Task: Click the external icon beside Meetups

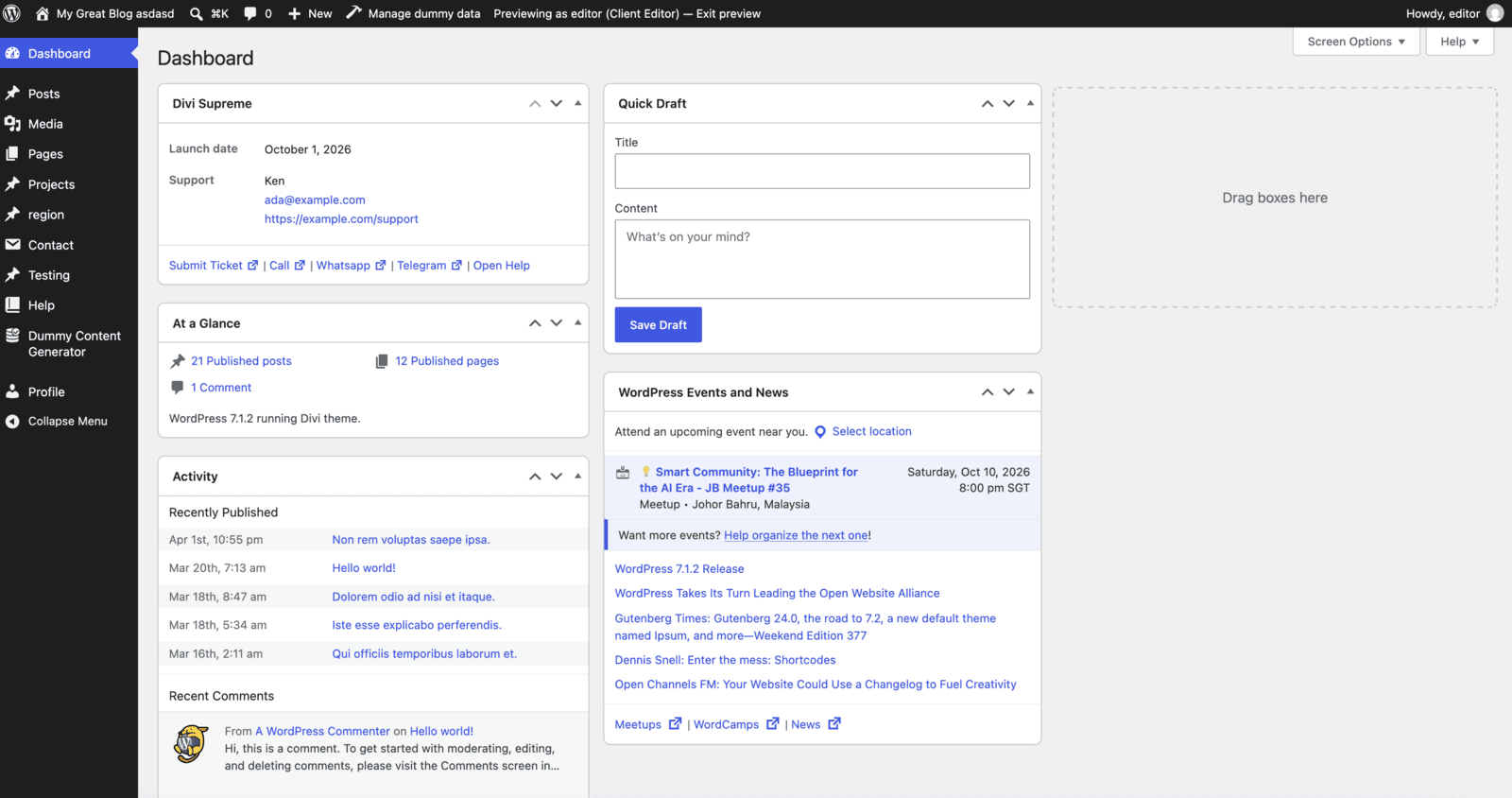Action: [675, 724]
